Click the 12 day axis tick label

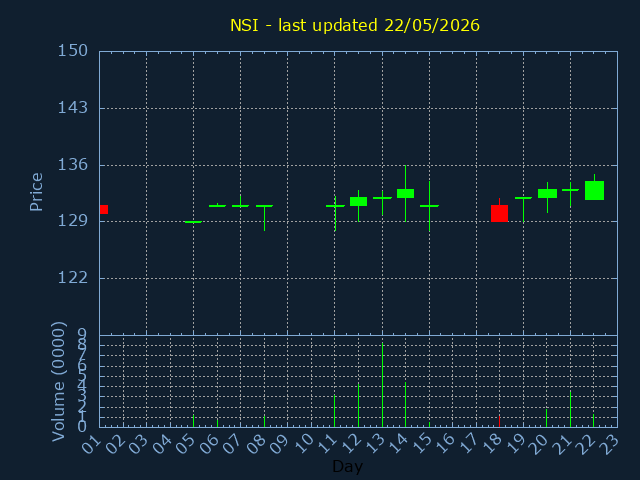pos(351,443)
